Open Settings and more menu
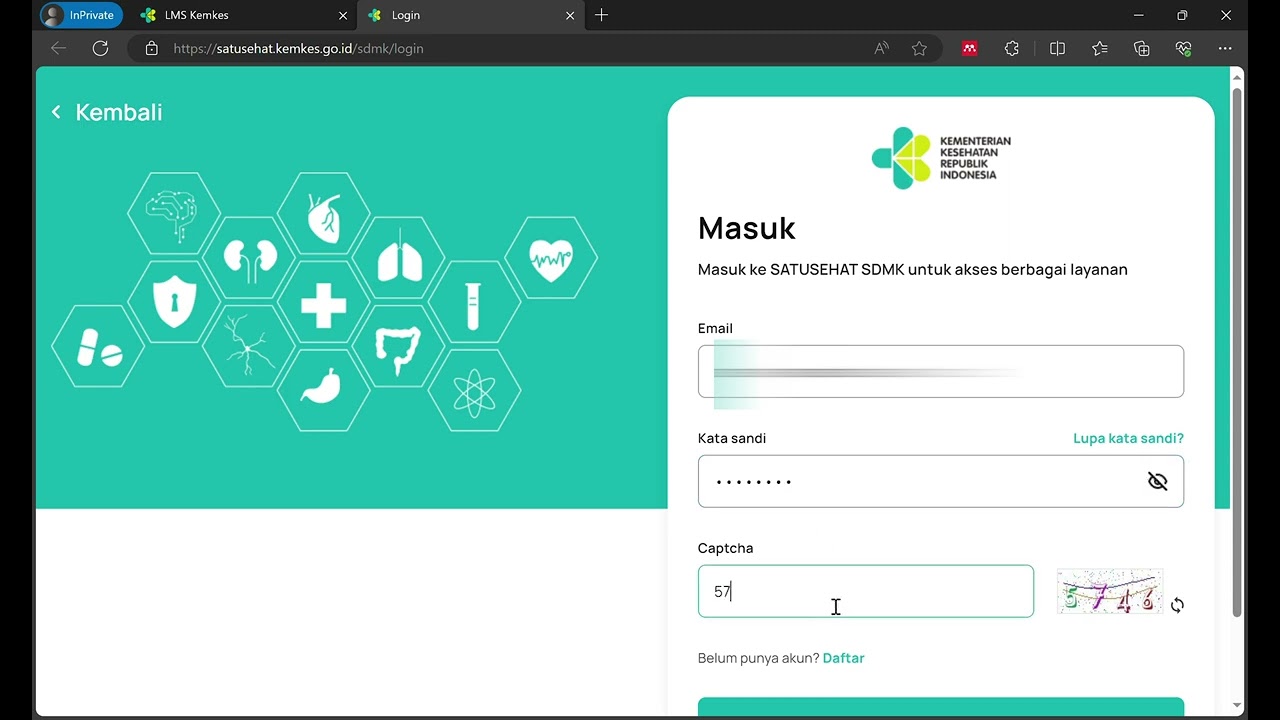Viewport: 1280px width, 720px height. click(1225, 48)
